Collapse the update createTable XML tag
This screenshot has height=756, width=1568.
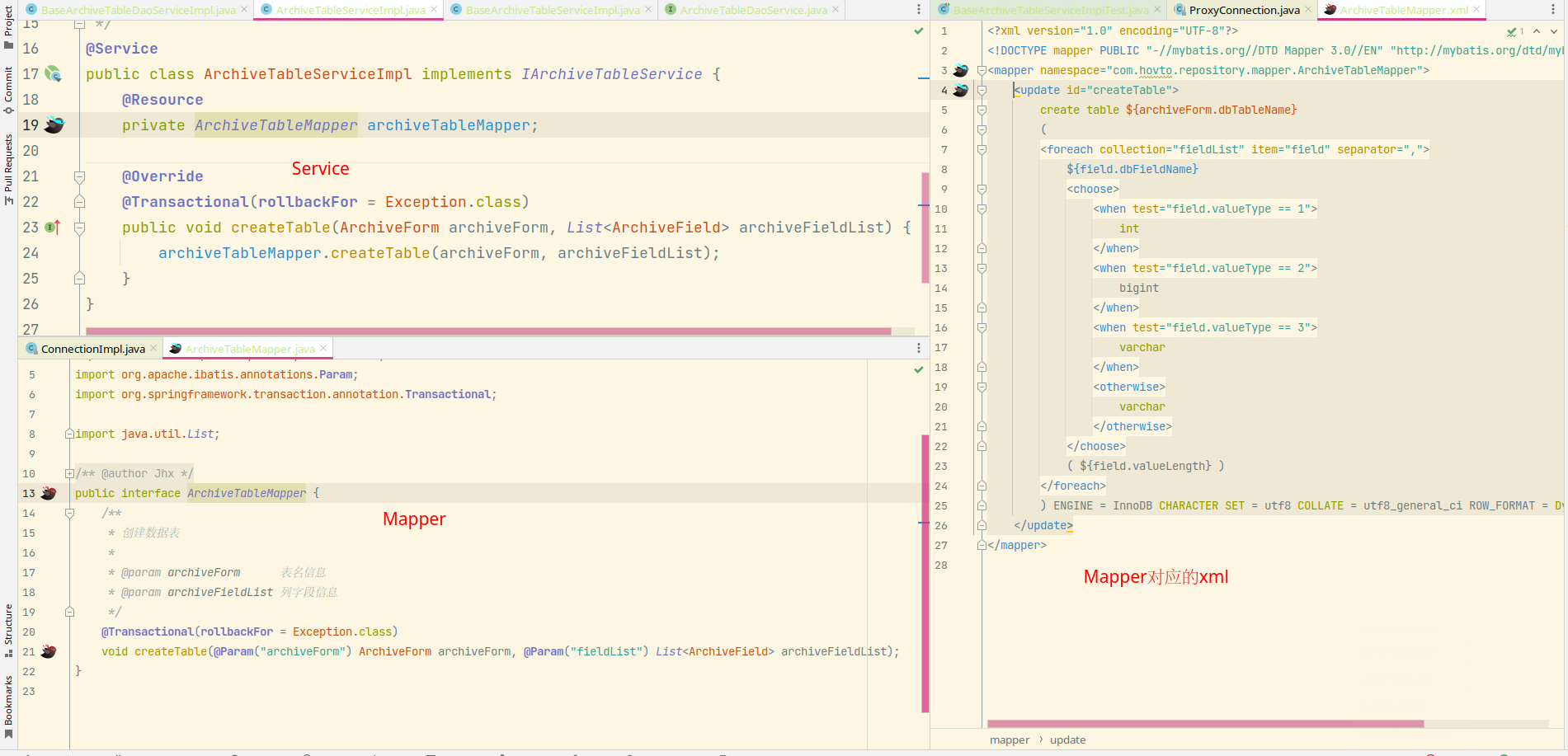pos(982,90)
